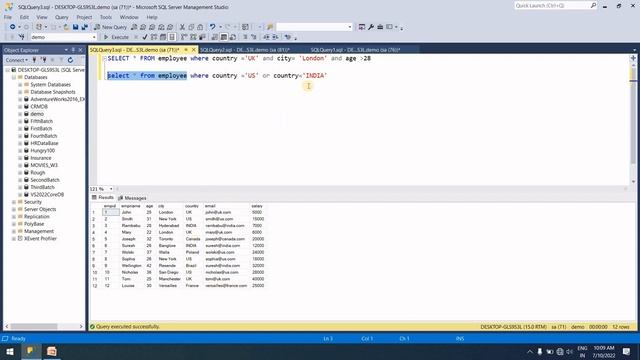Click the Execute button
Screen dimensions: 640x360
pos(116,37)
